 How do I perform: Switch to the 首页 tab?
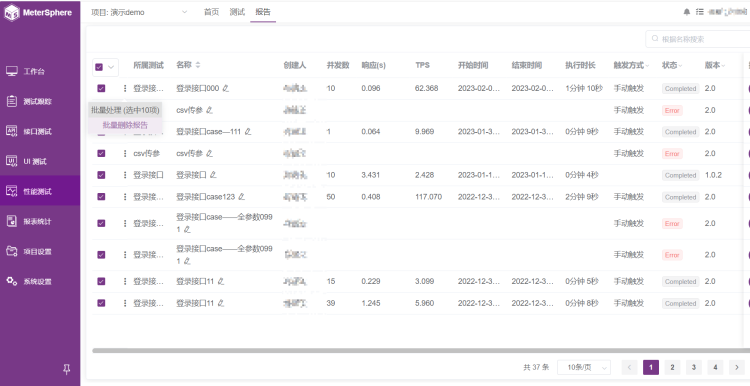[x=211, y=12]
